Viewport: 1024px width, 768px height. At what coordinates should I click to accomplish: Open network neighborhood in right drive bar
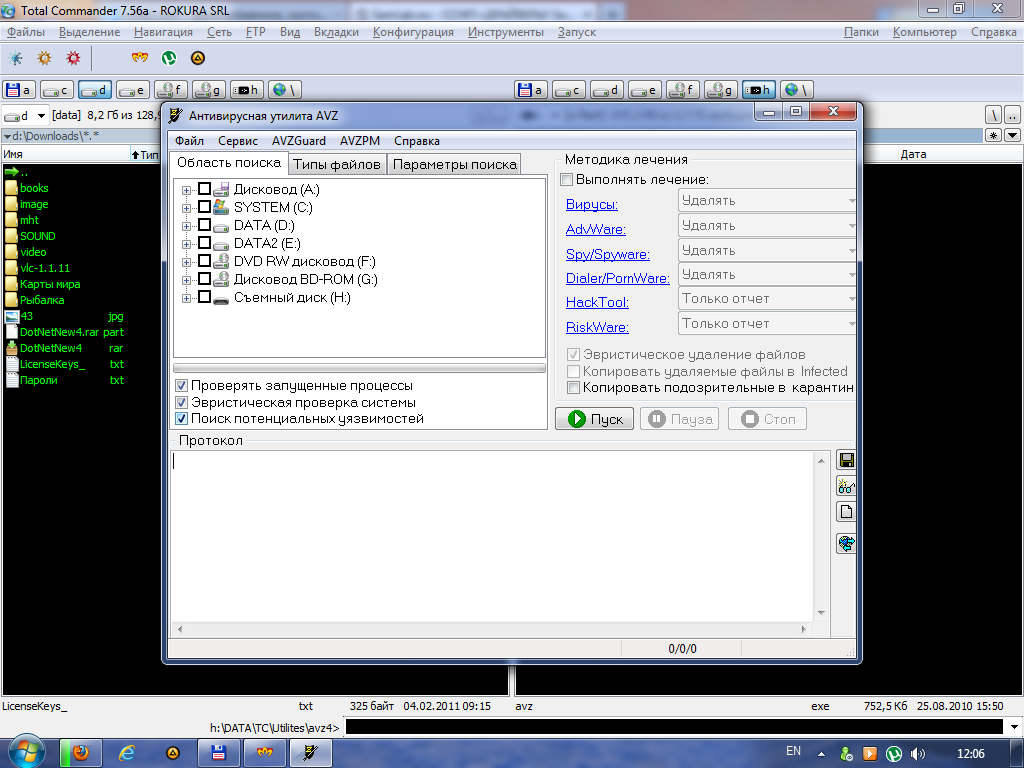(x=797, y=89)
